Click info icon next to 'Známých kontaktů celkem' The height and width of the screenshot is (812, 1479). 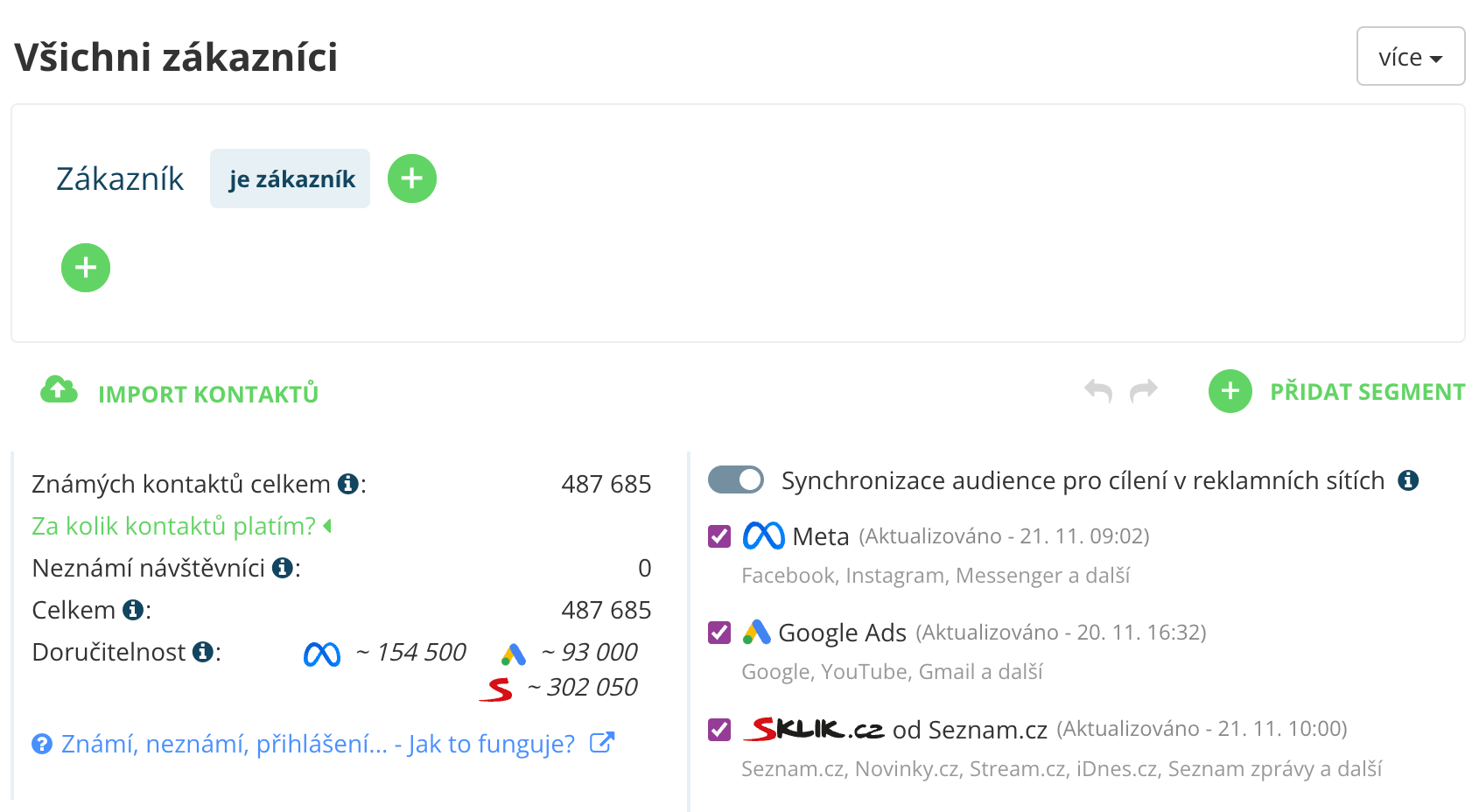point(348,484)
